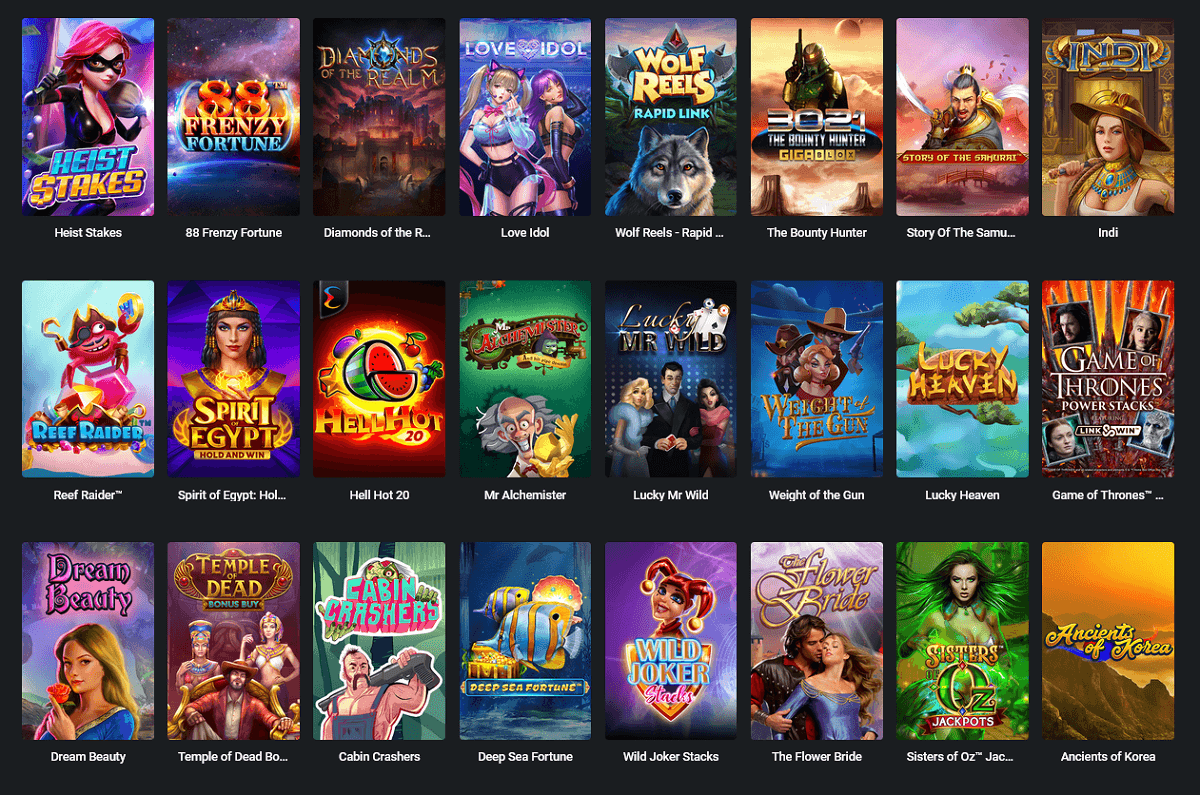This screenshot has height=795, width=1200.
Task: Launch Game of Thrones Power Stacks tile
Action: (x=1108, y=379)
